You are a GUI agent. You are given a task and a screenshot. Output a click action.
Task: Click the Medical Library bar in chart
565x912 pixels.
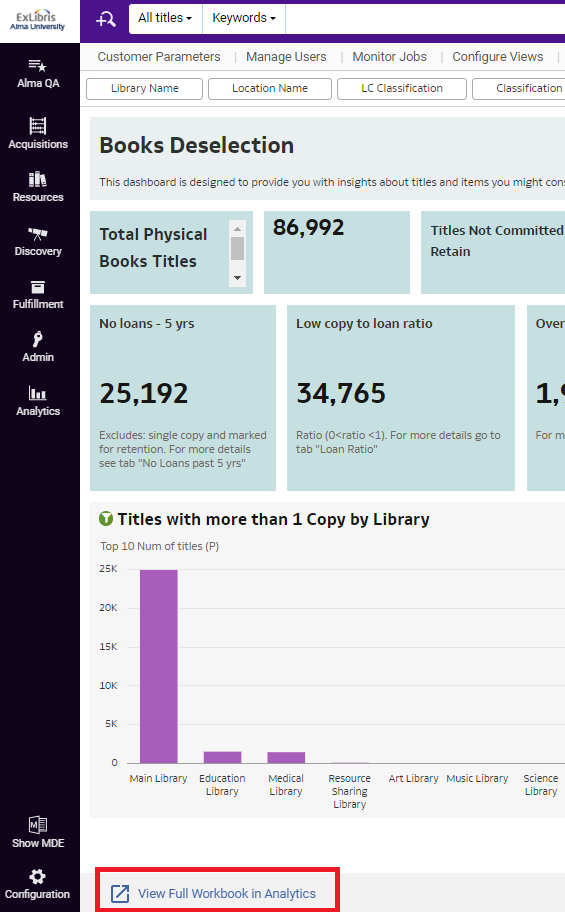(286, 757)
